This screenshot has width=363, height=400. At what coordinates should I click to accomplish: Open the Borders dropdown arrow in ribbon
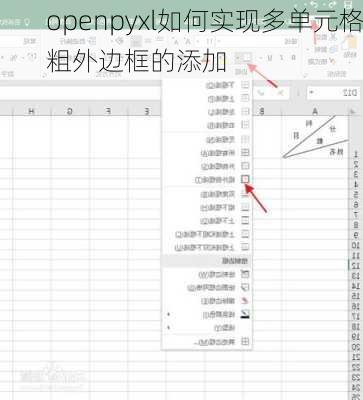click(238, 58)
